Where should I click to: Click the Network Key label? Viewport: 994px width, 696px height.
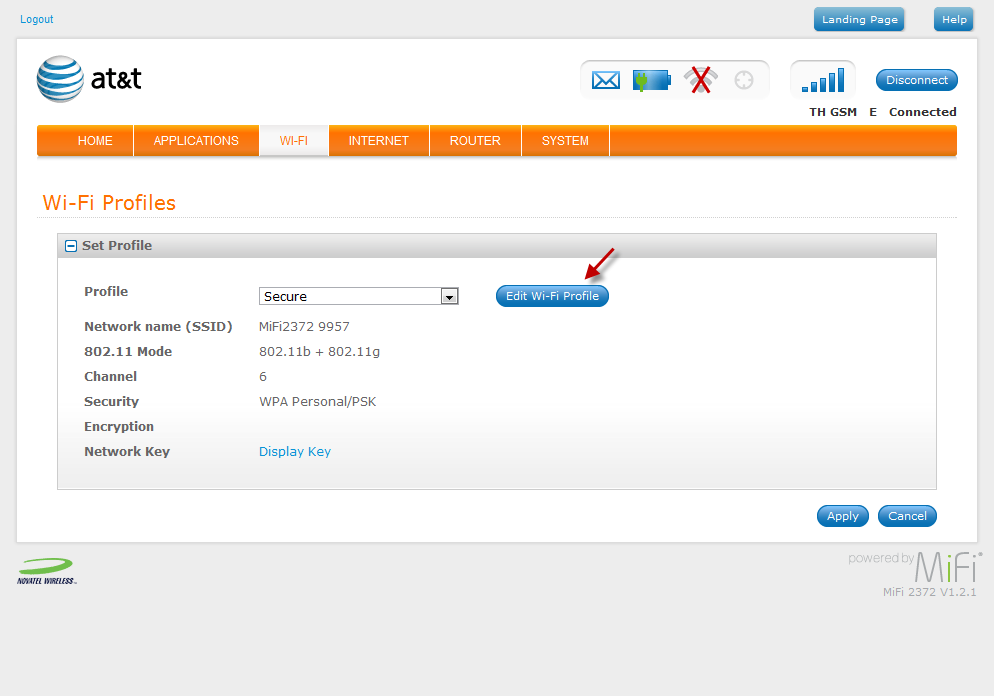click(x=127, y=451)
